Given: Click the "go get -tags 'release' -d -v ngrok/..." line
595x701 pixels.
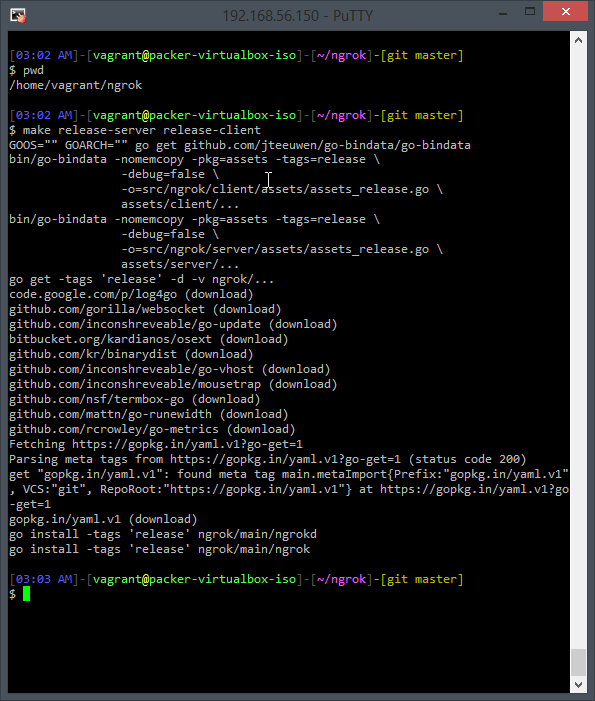Looking at the screenshot, I should tap(141, 279).
